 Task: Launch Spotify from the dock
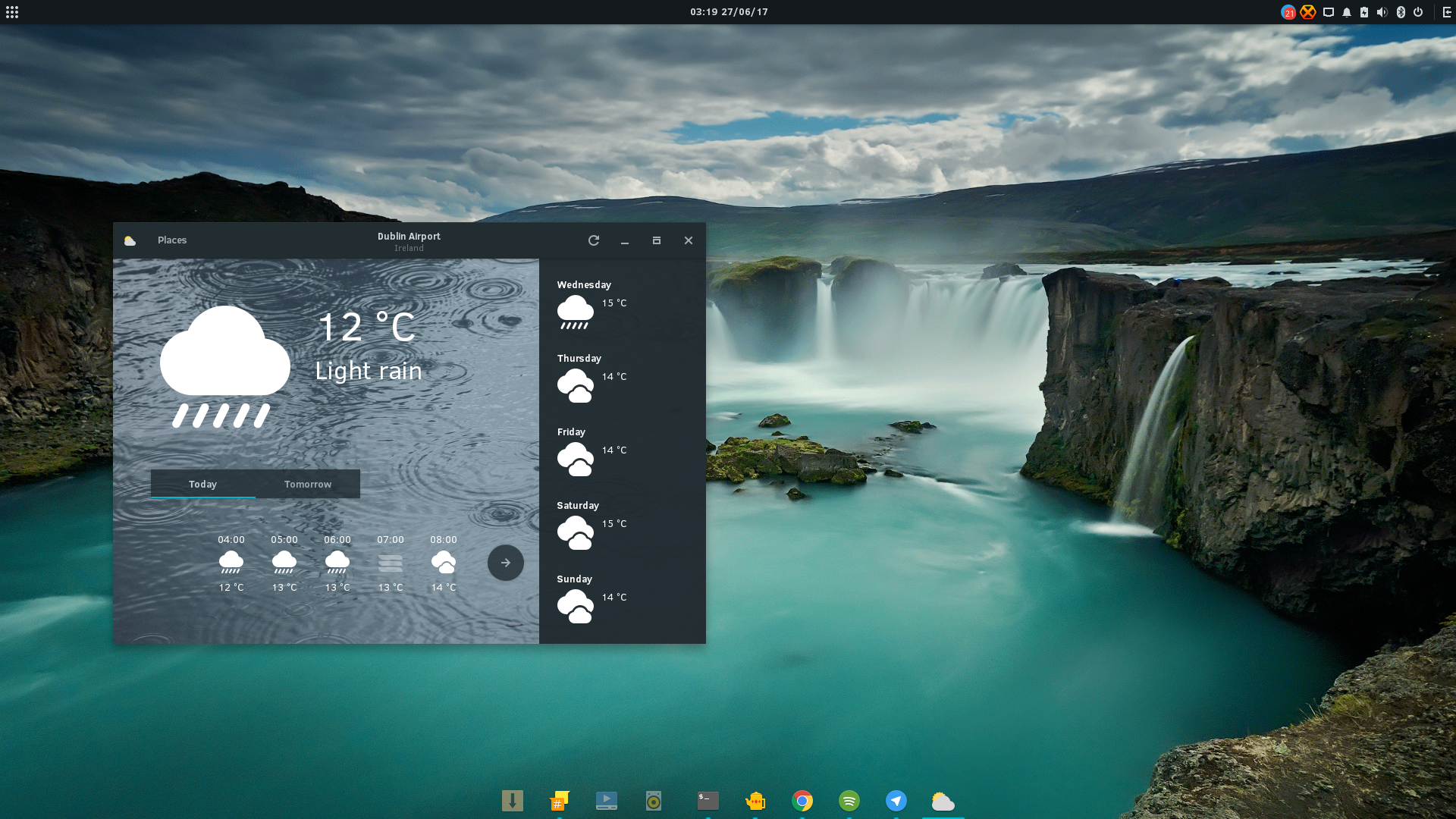coord(849,801)
